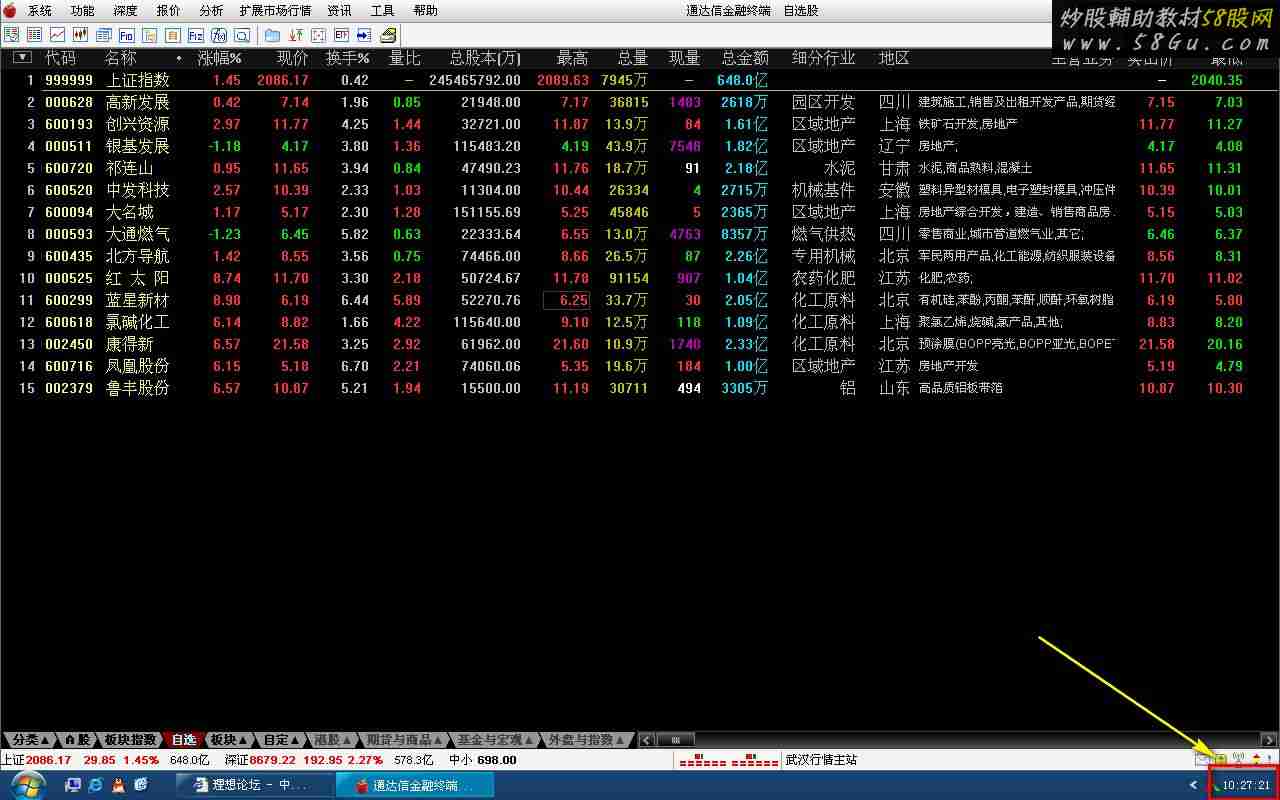Click the quote list table icon
This screenshot has width=1280, height=800.
[34, 35]
